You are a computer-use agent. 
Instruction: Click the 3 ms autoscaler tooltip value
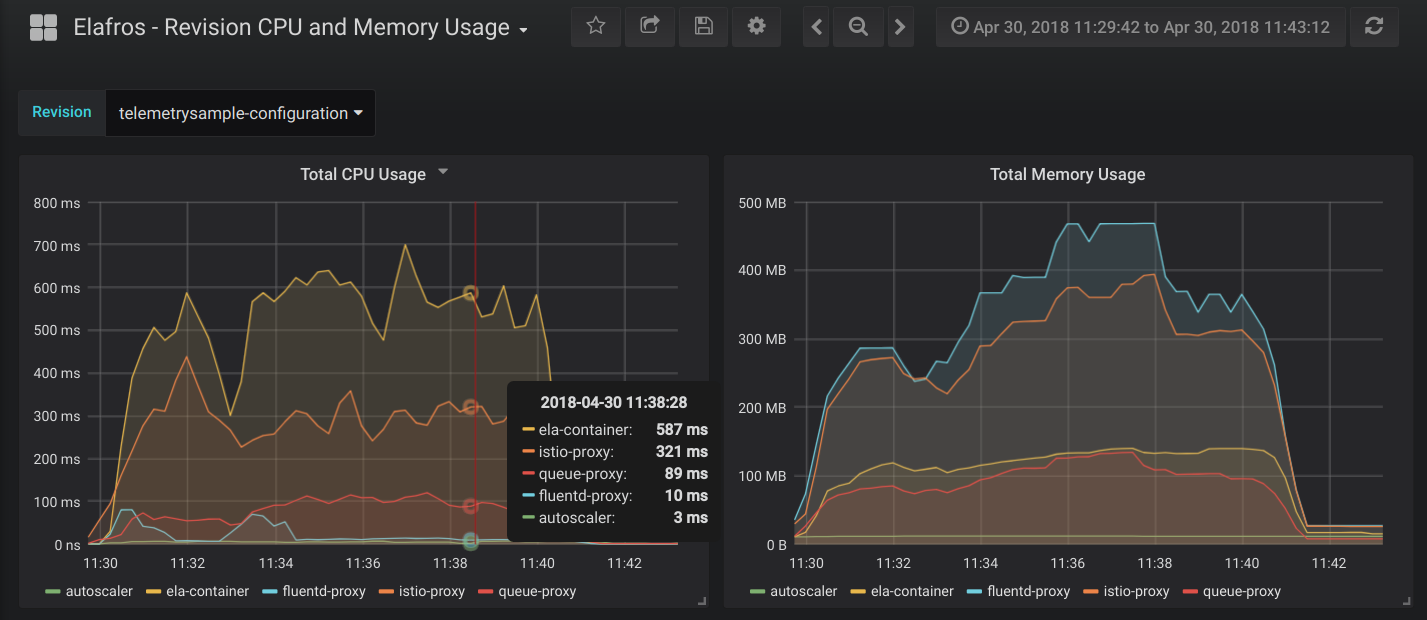point(690,517)
